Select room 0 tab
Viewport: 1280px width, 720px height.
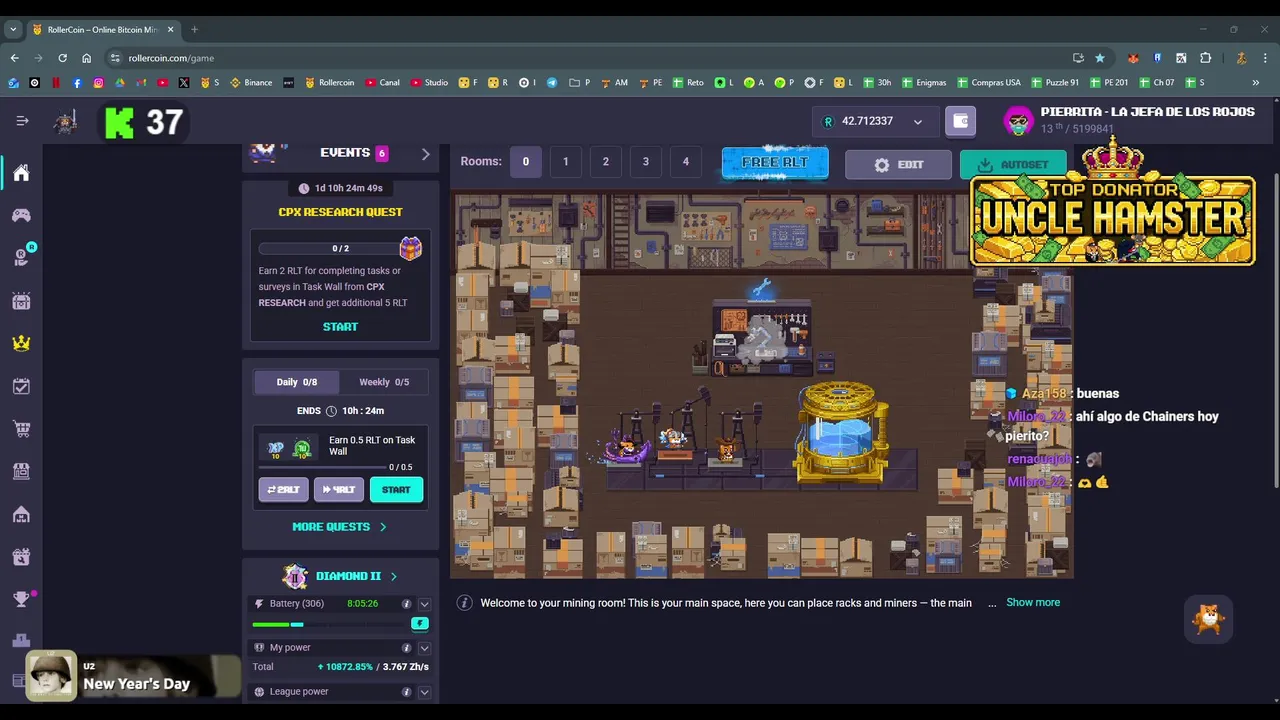click(526, 162)
